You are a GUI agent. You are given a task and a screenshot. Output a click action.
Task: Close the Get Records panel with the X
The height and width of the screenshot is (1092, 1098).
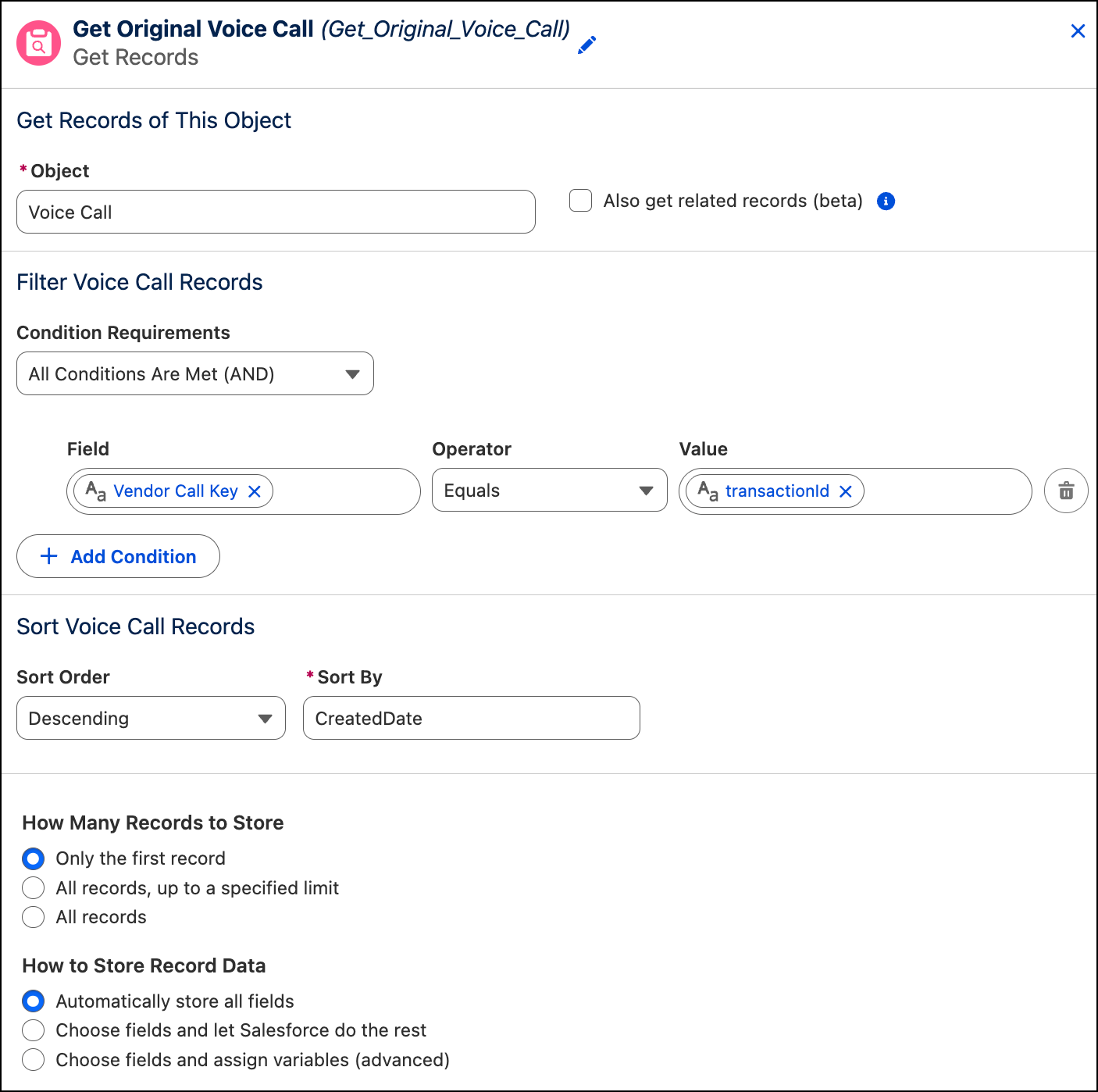tap(1078, 31)
